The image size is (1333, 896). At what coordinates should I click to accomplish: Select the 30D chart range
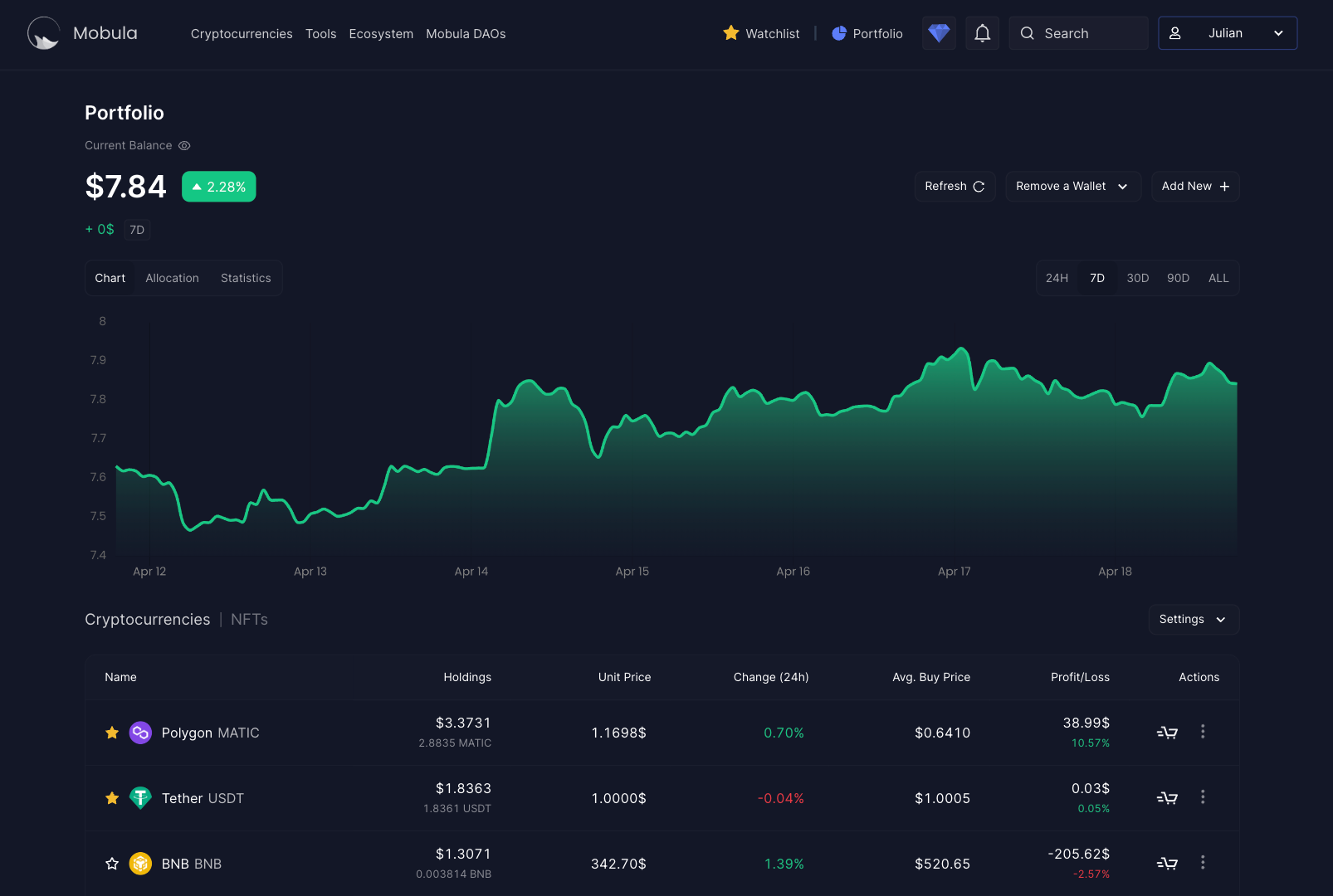(x=1137, y=278)
